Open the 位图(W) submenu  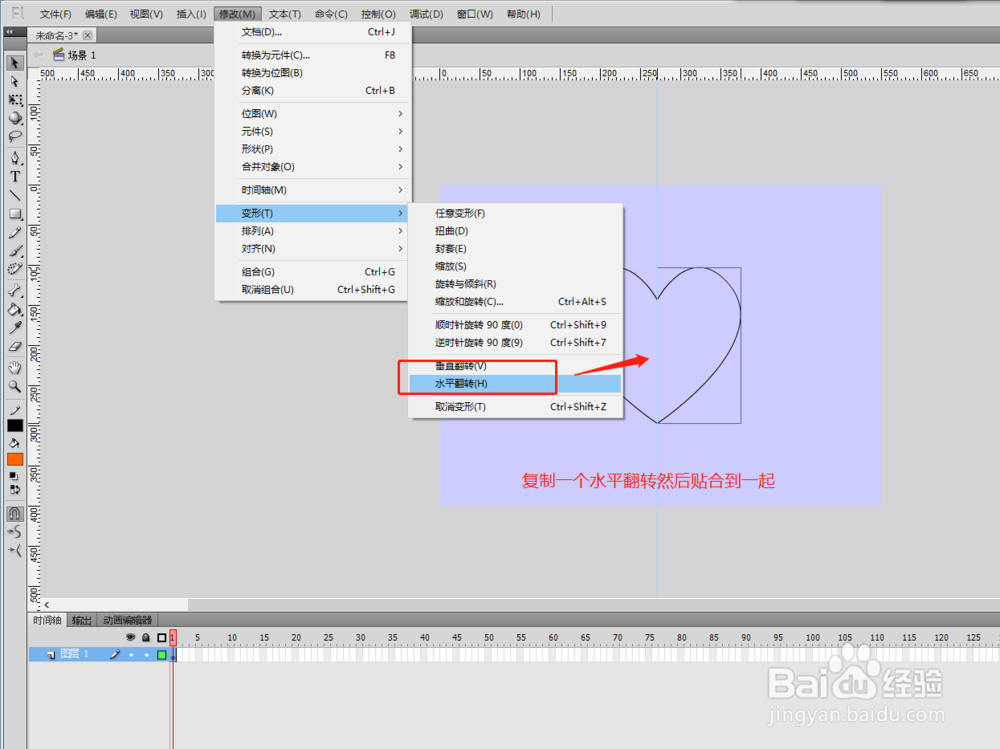click(313, 114)
